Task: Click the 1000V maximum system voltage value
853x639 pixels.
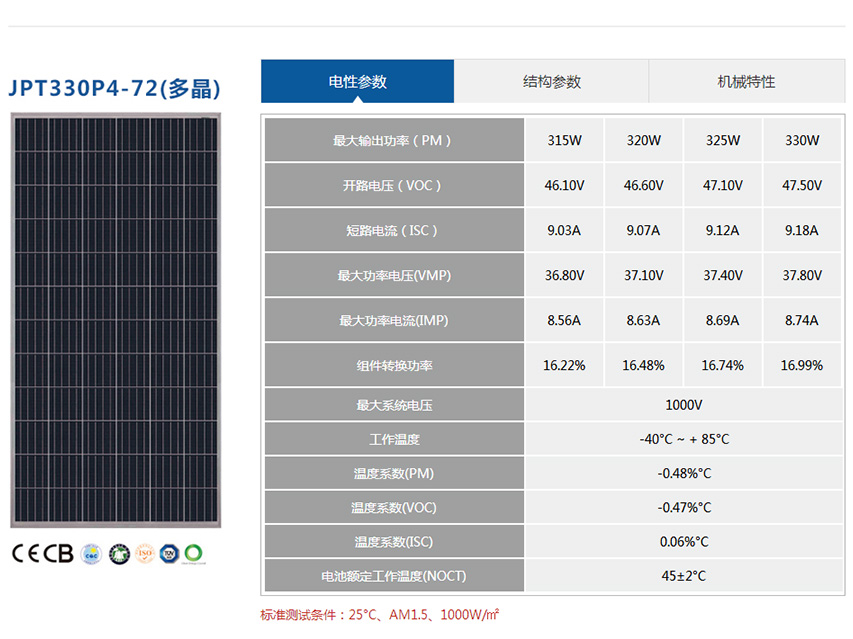Action: tap(684, 406)
